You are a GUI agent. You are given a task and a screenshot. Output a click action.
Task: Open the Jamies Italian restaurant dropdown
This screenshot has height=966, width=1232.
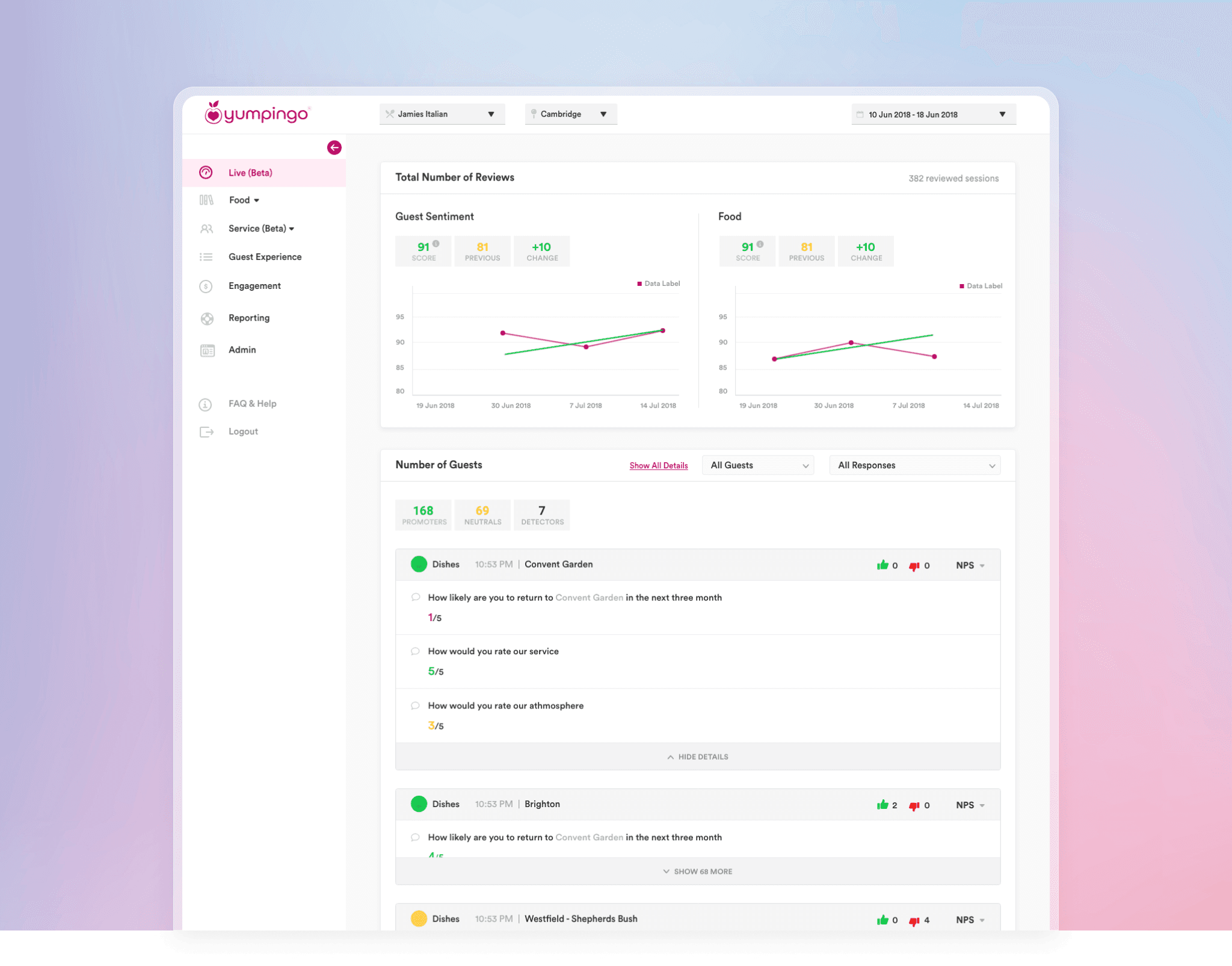pyautogui.click(x=442, y=114)
